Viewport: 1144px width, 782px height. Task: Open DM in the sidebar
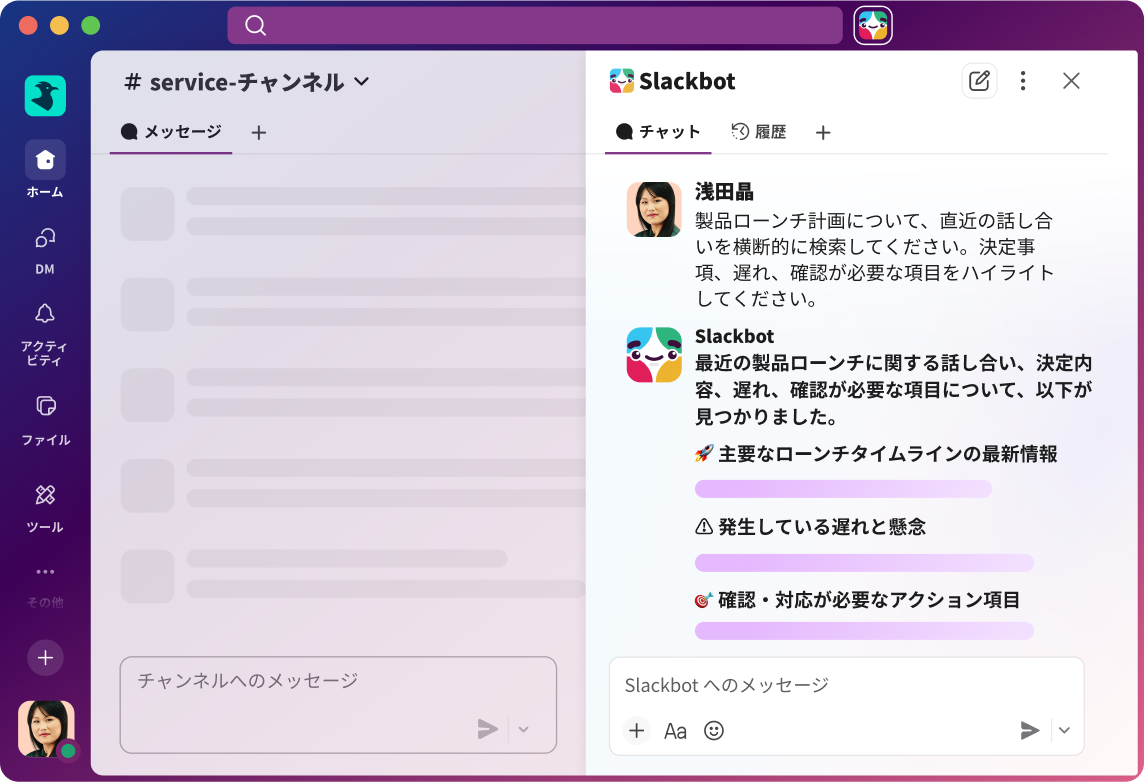45,251
